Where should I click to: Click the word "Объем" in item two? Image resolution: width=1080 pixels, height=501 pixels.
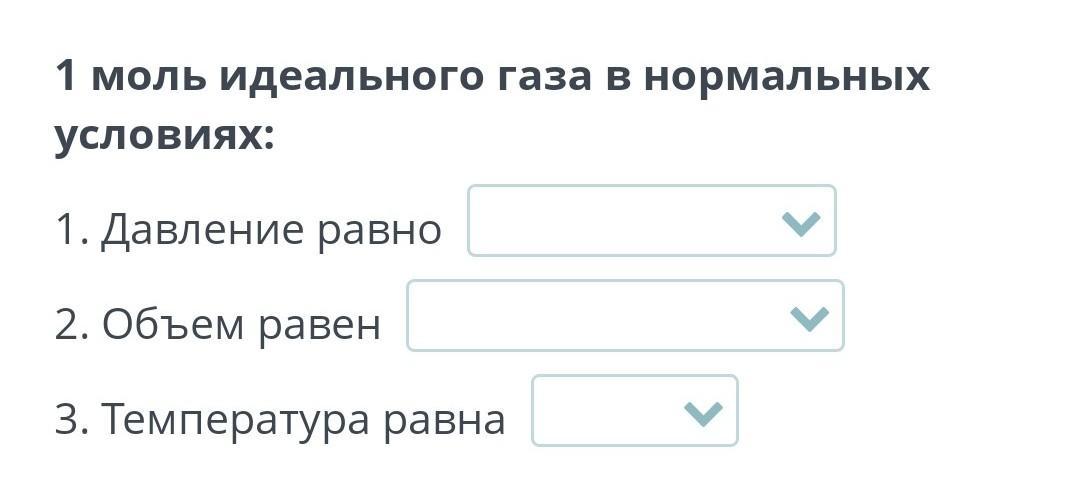[173, 324]
